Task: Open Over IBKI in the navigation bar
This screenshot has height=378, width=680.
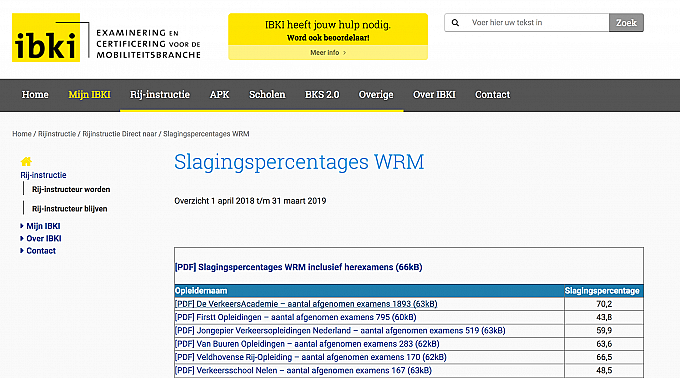Action: click(x=434, y=94)
